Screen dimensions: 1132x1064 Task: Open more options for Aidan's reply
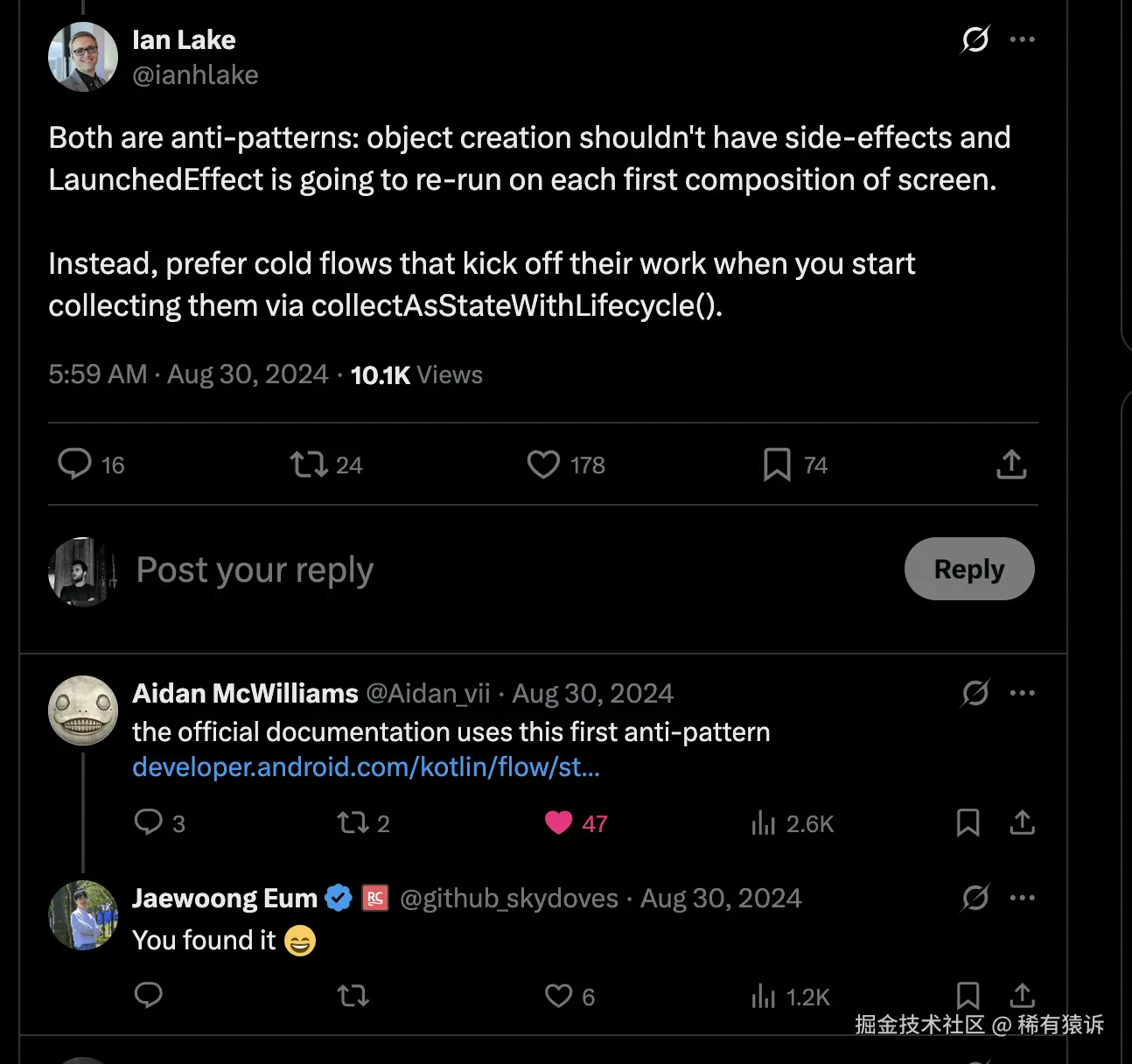[1022, 692]
